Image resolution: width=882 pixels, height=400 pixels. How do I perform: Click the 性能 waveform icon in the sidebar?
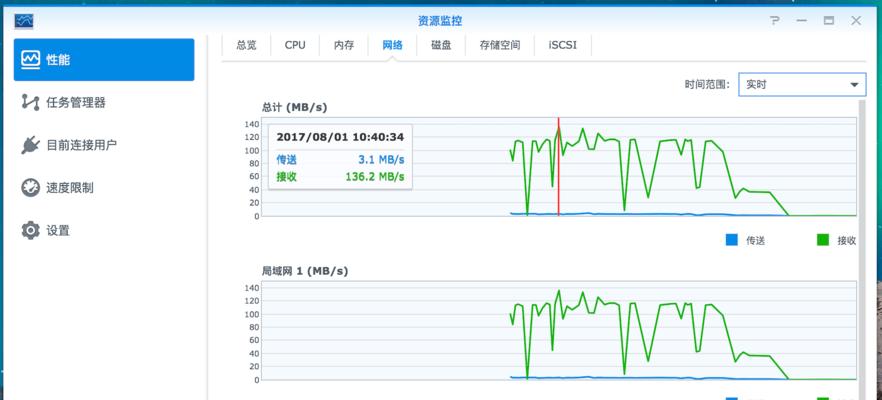pos(30,60)
